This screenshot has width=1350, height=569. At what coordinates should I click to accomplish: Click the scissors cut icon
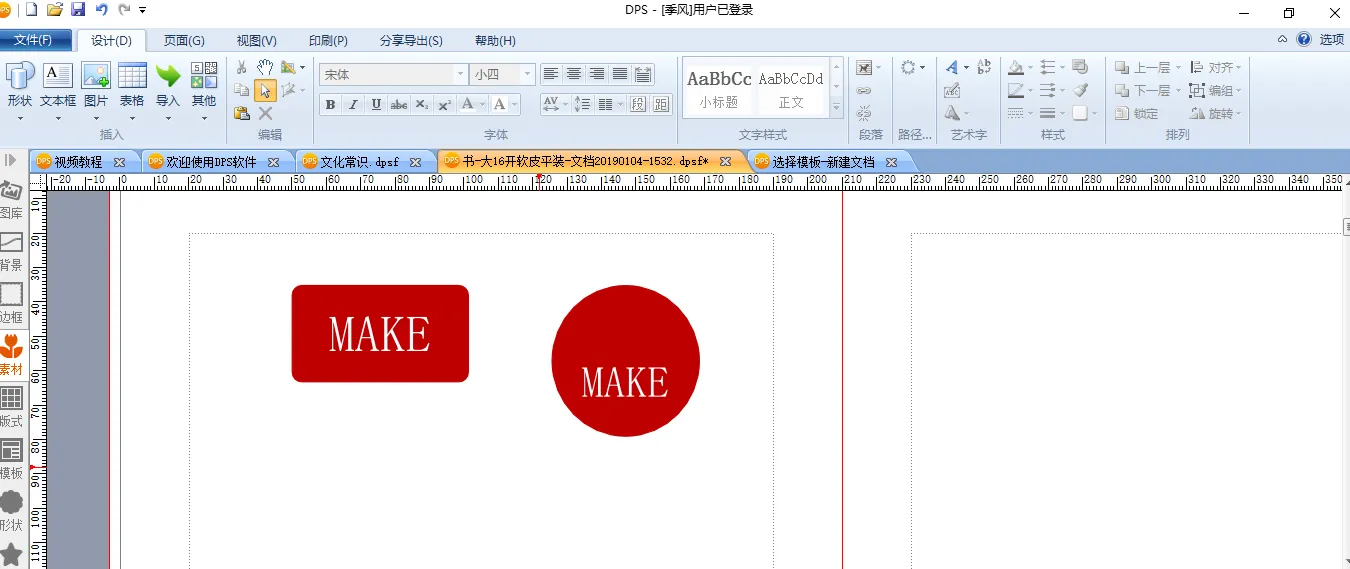(241, 67)
